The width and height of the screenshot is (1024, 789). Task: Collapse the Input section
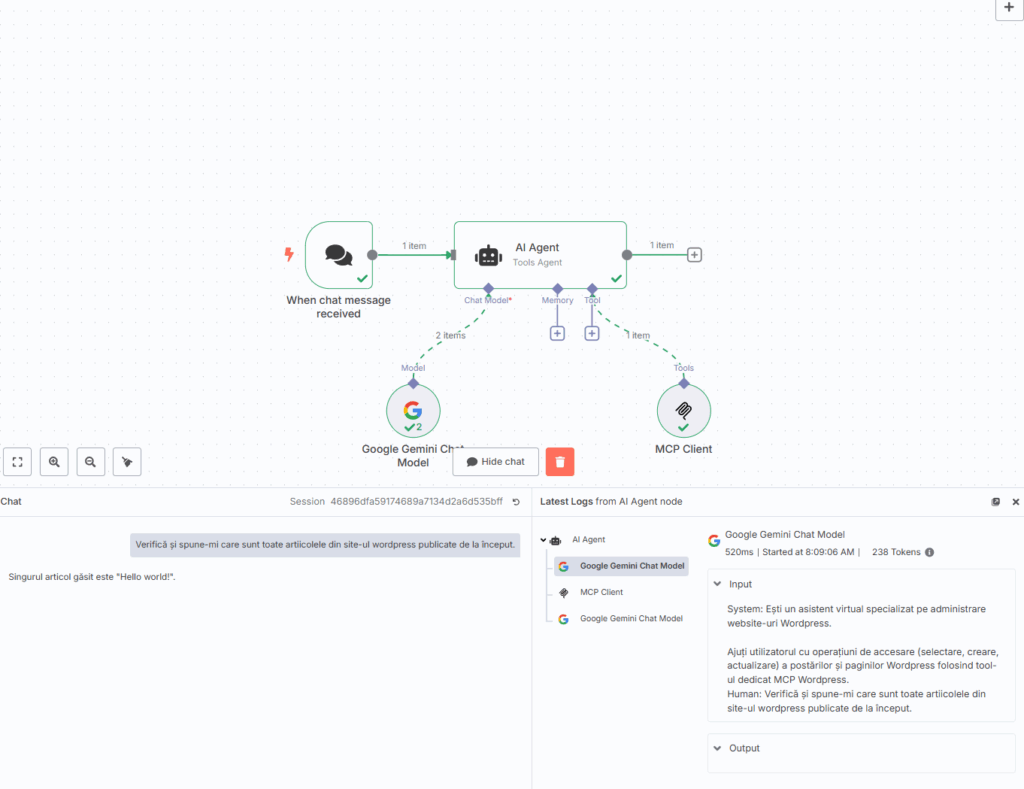tap(717, 584)
